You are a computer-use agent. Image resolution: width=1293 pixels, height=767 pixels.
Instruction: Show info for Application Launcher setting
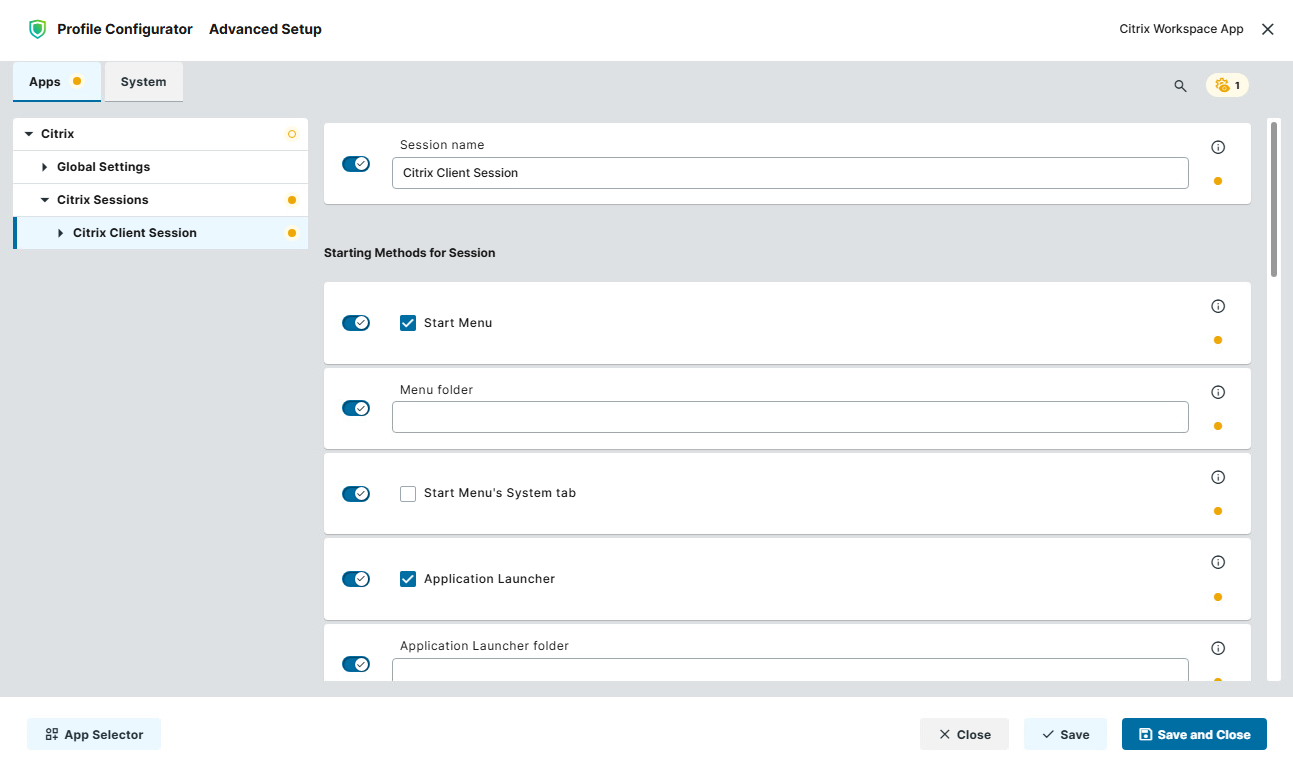point(1218,562)
